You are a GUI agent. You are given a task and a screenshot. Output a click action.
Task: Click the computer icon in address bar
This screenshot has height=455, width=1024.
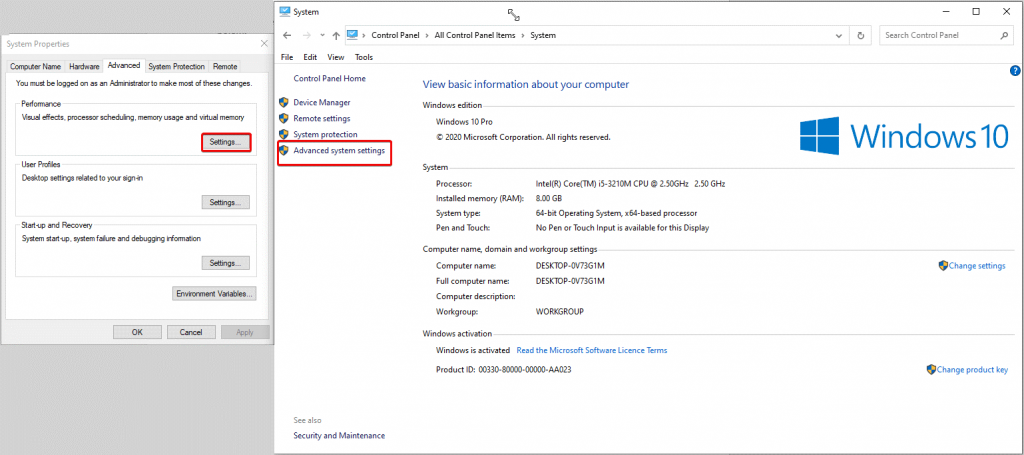tap(353, 35)
